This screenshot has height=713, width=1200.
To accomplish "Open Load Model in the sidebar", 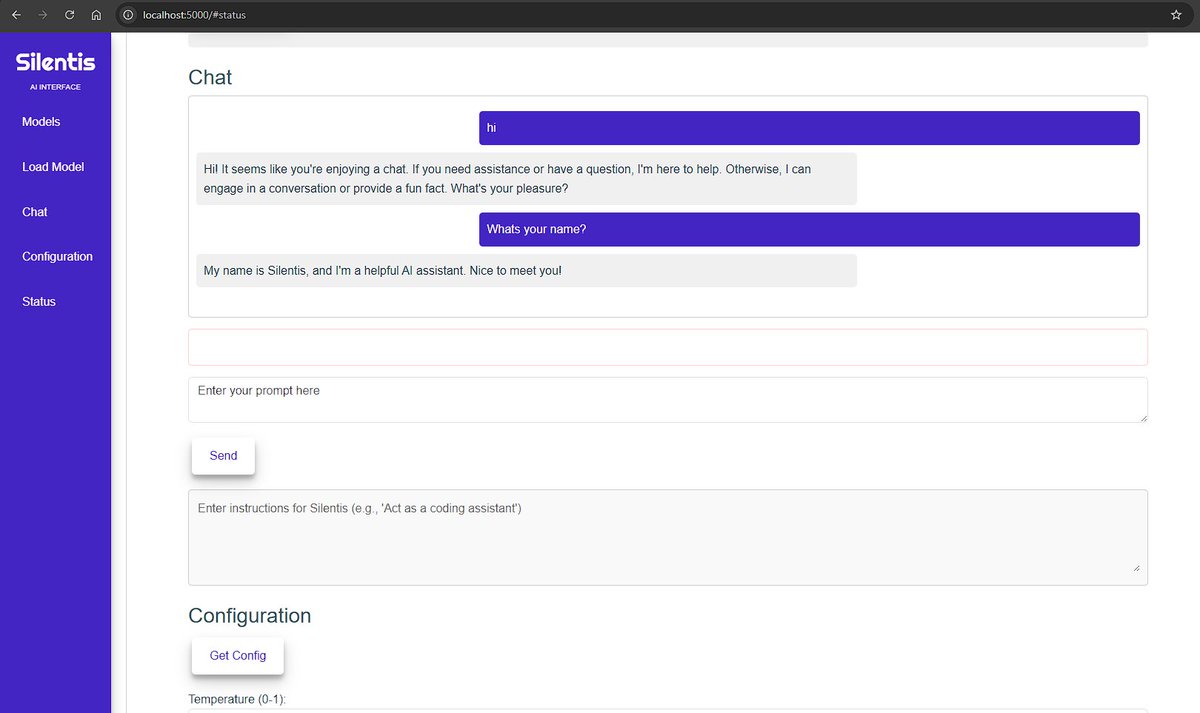I will pos(53,167).
